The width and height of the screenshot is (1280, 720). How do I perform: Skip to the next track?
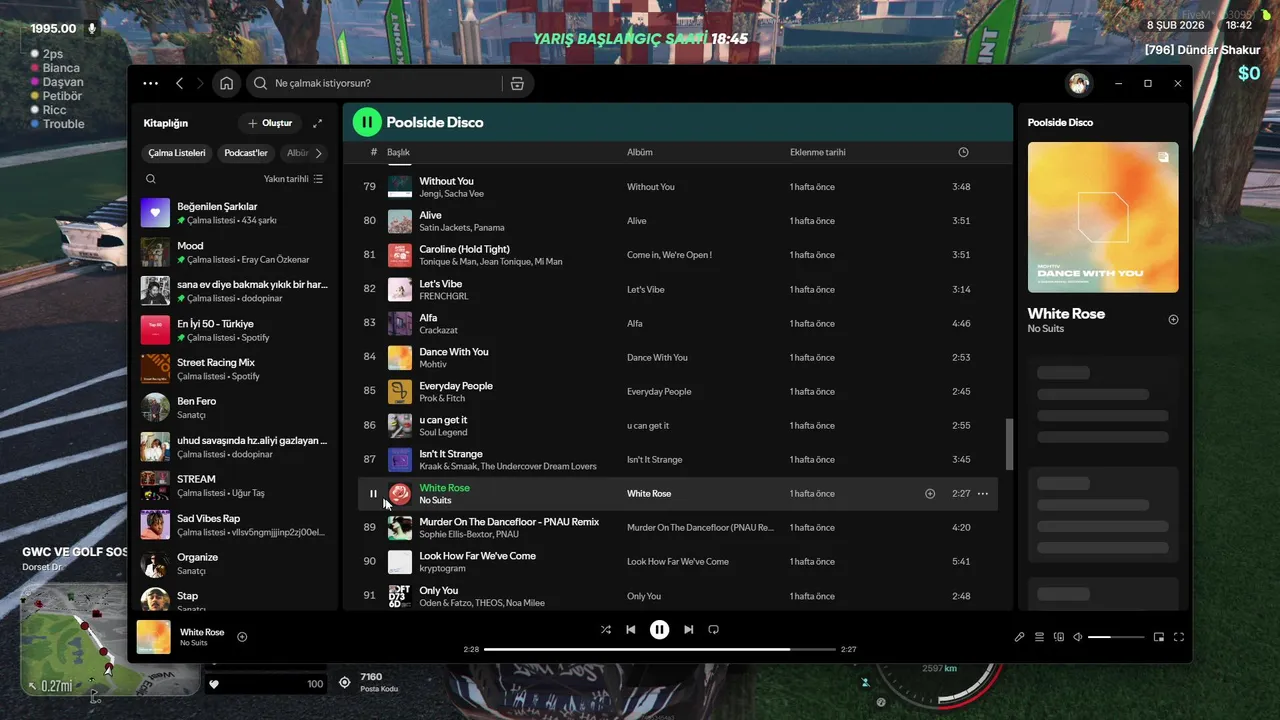tap(688, 630)
